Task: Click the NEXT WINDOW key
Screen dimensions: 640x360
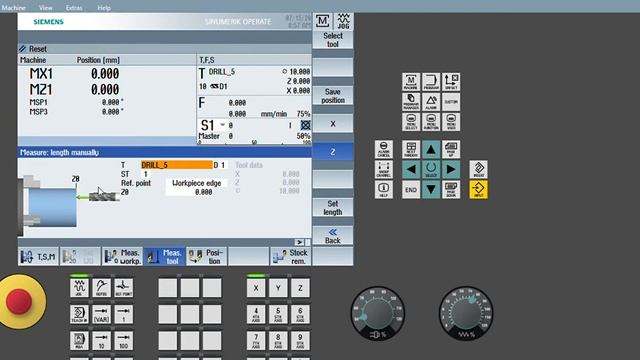Action: [x=411, y=149]
